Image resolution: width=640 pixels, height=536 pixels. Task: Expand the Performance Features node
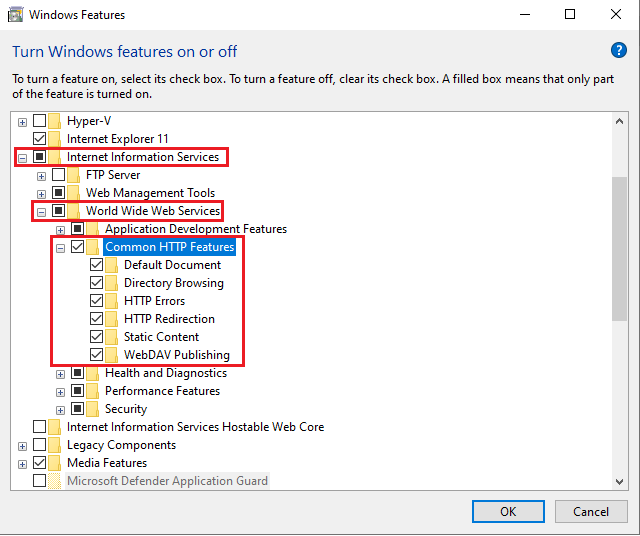click(60, 392)
